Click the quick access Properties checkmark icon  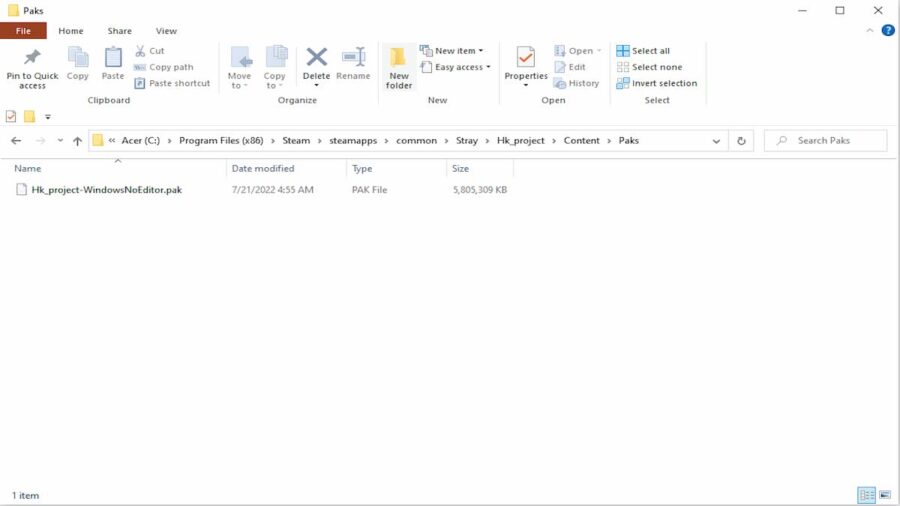coord(11,116)
